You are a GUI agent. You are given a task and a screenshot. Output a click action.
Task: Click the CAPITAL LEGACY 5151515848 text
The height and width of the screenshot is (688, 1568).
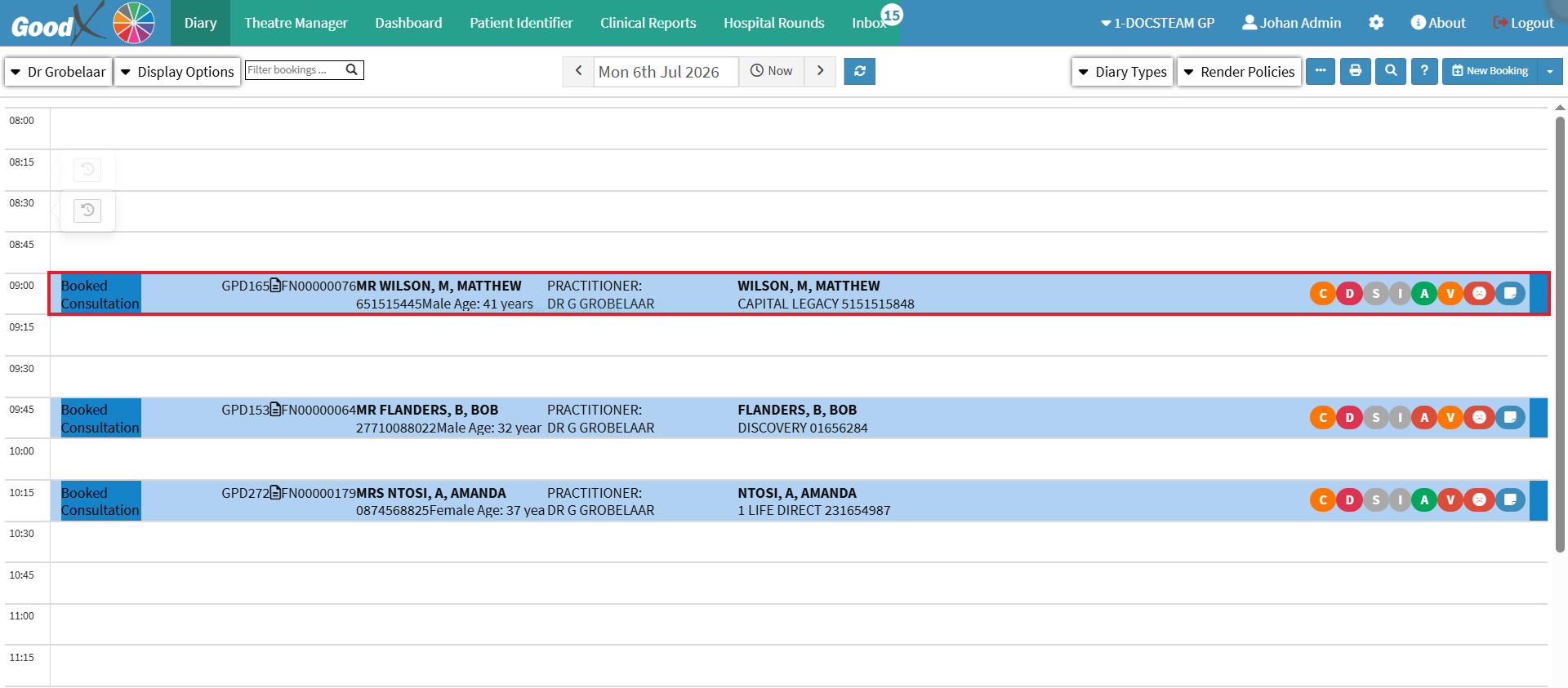[x=826, y=304]
